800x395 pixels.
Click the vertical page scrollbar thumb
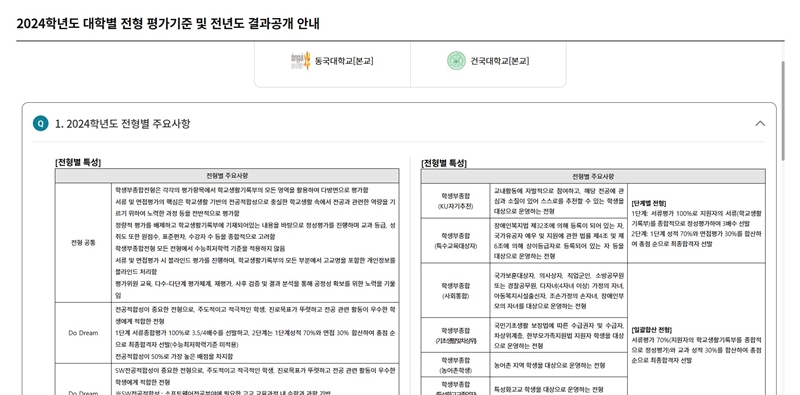[x=784, y=112]
